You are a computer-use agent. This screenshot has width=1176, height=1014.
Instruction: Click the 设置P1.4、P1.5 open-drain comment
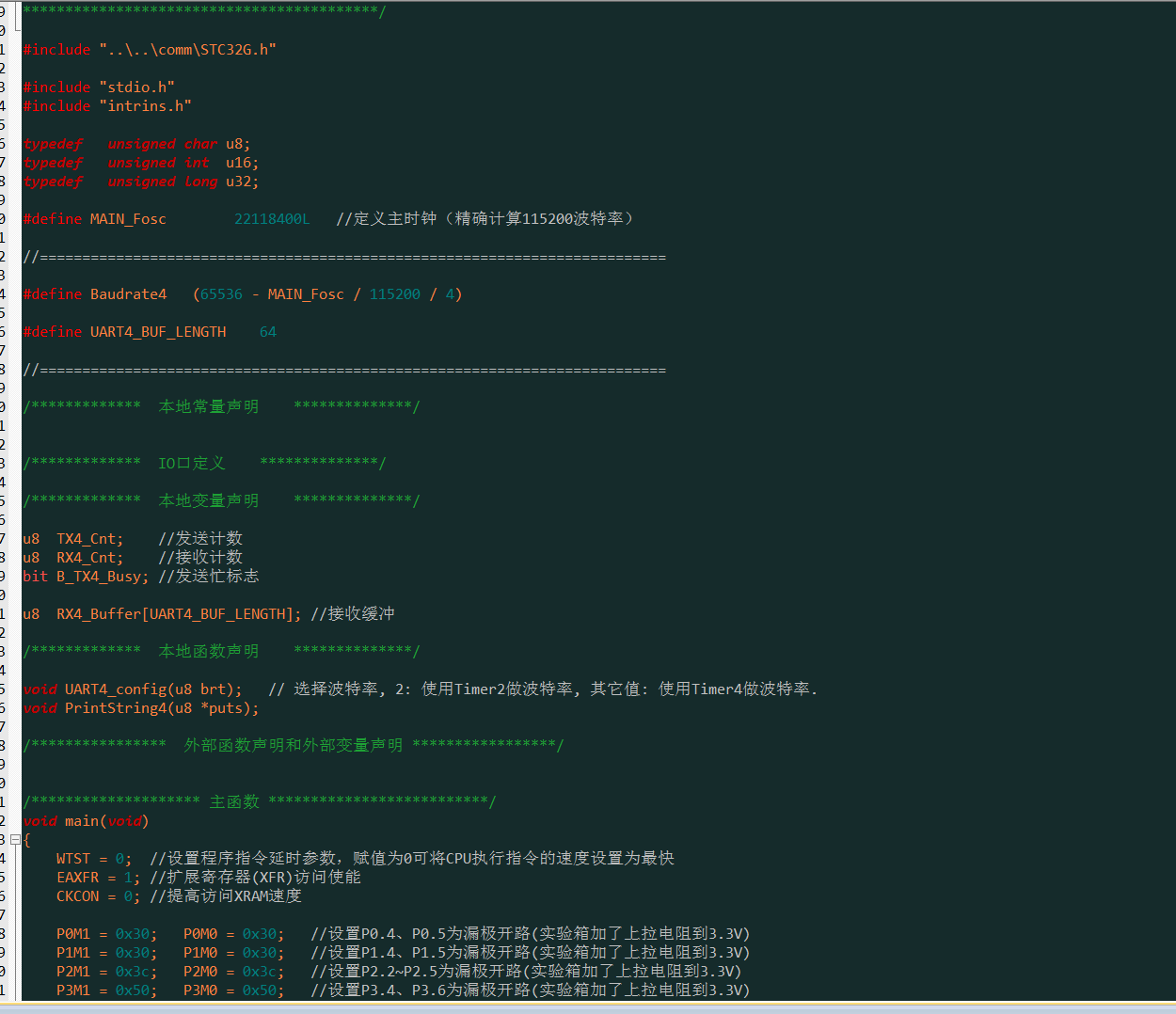[x=531, y=952]
